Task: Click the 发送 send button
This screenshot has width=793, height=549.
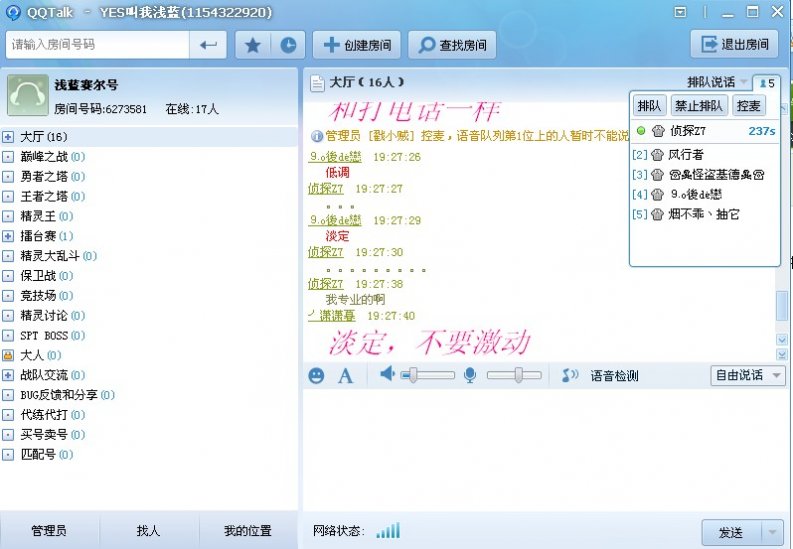Action: tap(732, 532)
